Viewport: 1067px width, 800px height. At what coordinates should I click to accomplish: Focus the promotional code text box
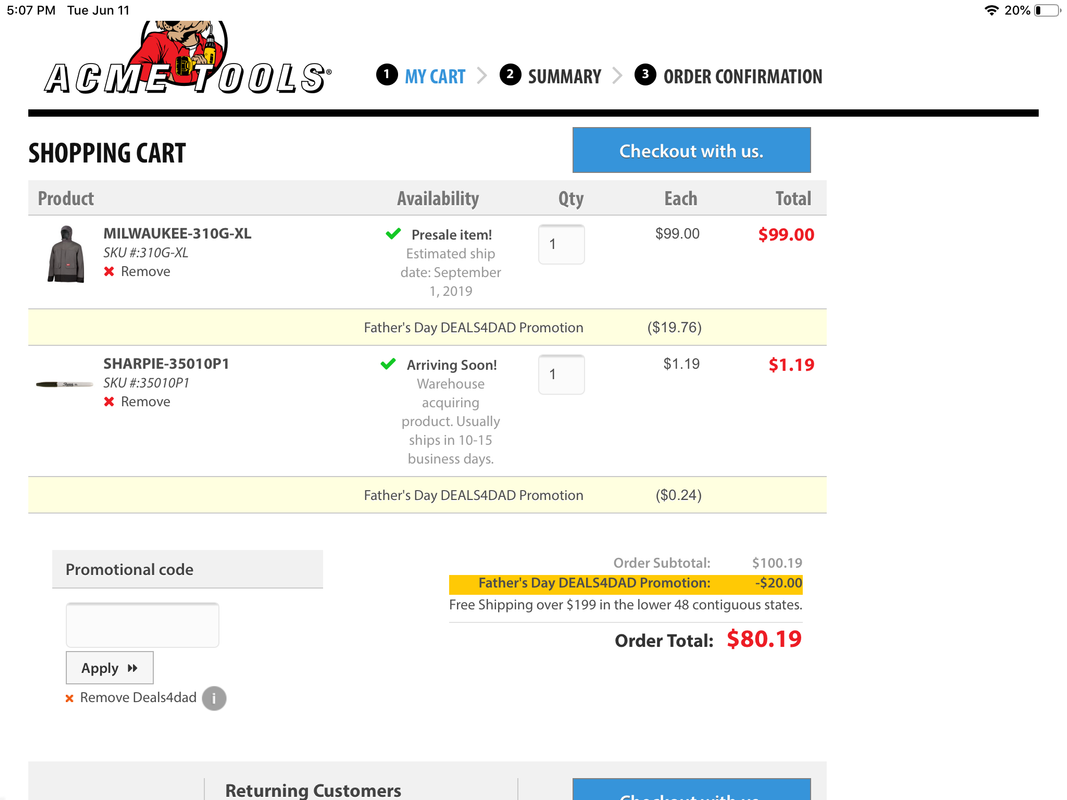[142, 625]
